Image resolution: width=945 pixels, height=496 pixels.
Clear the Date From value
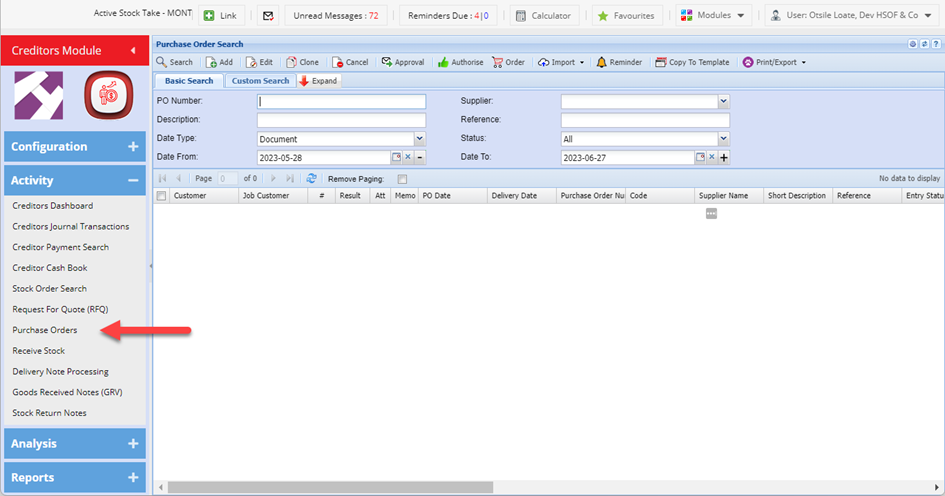(408, 157)
